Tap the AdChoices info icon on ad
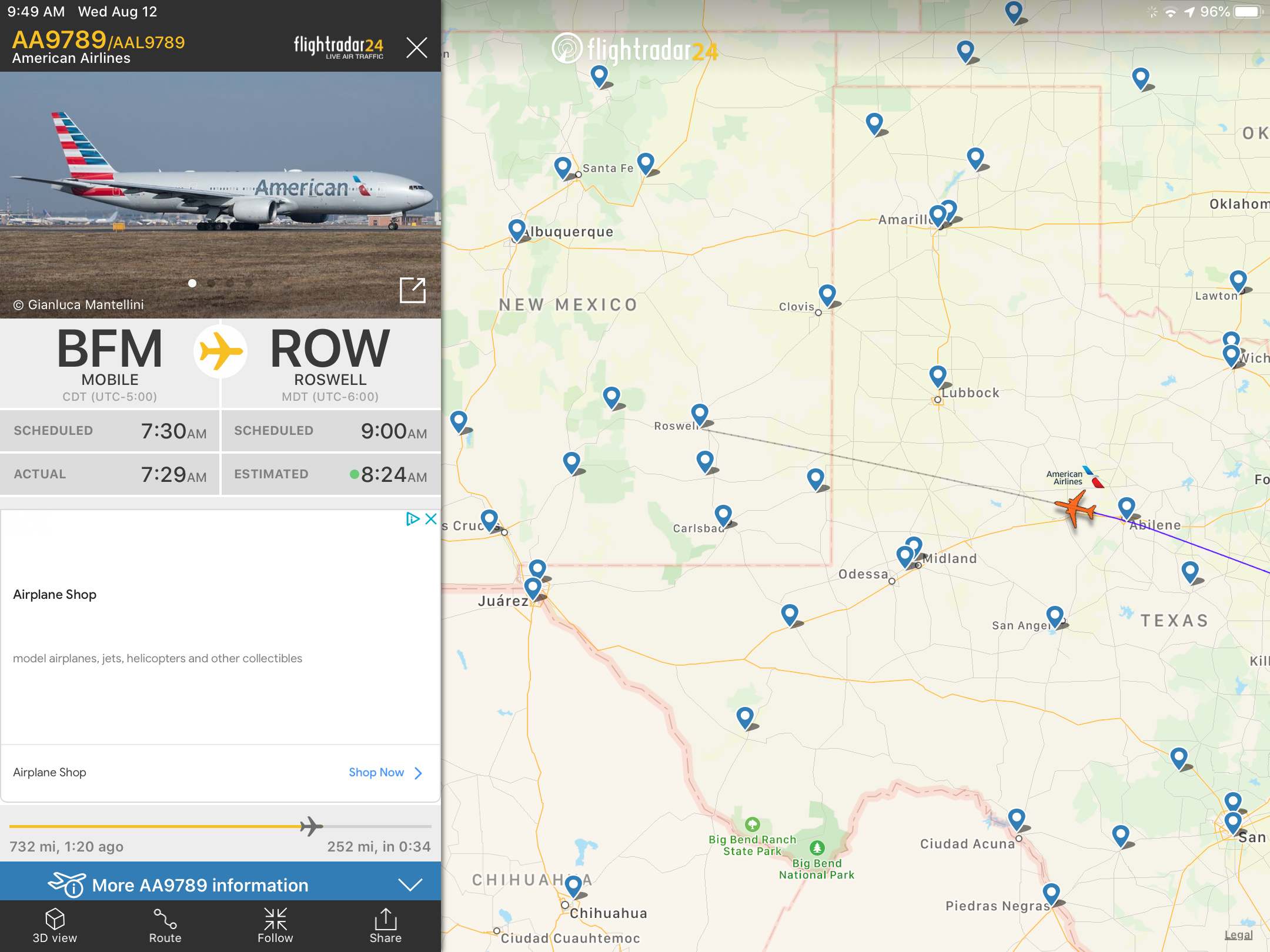This screenshot has width=1270, height=952. (x=413, y=518)
